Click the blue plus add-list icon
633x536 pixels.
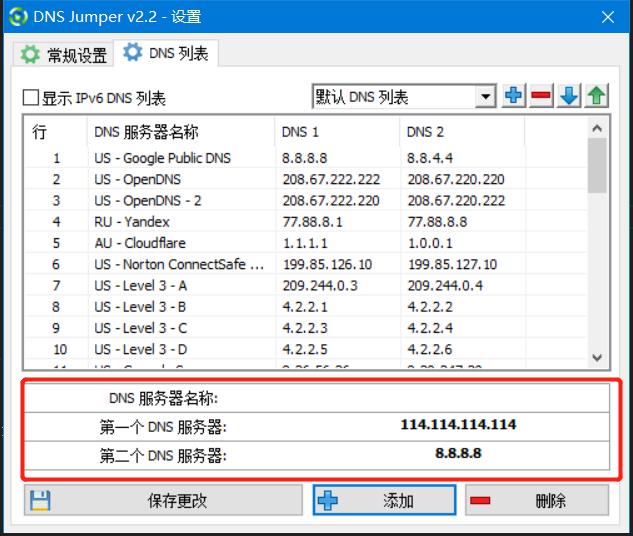coord(514,96)
